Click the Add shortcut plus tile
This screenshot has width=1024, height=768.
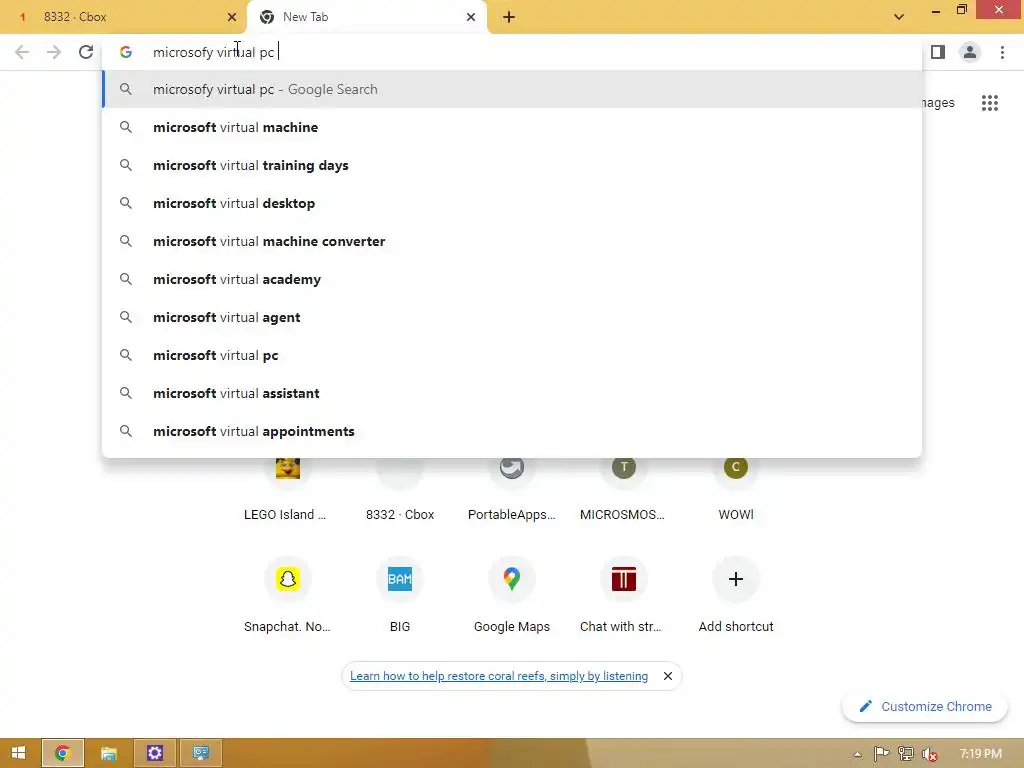[736, 596]
